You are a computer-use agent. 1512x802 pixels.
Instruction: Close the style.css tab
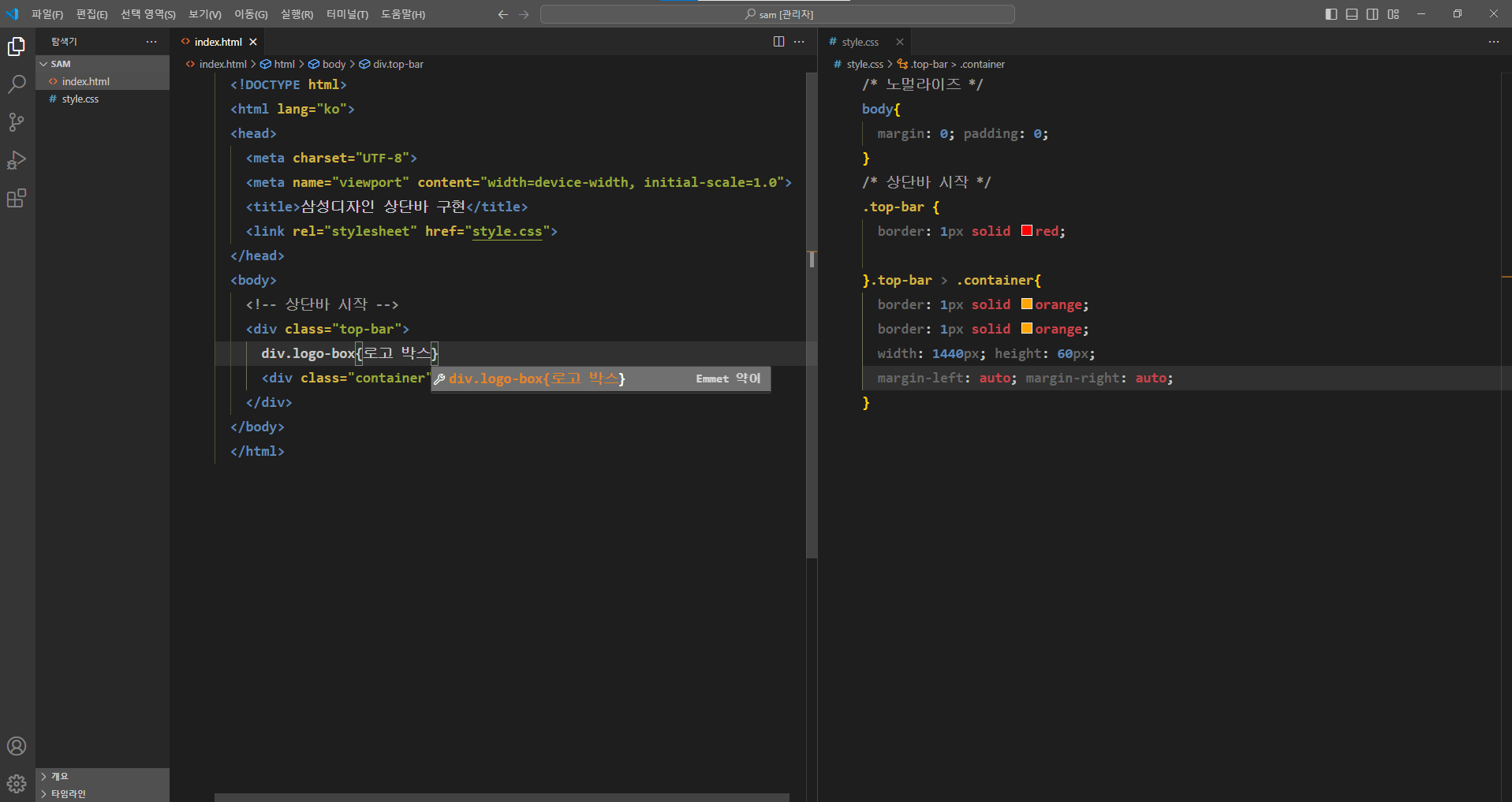click(900, 42)
